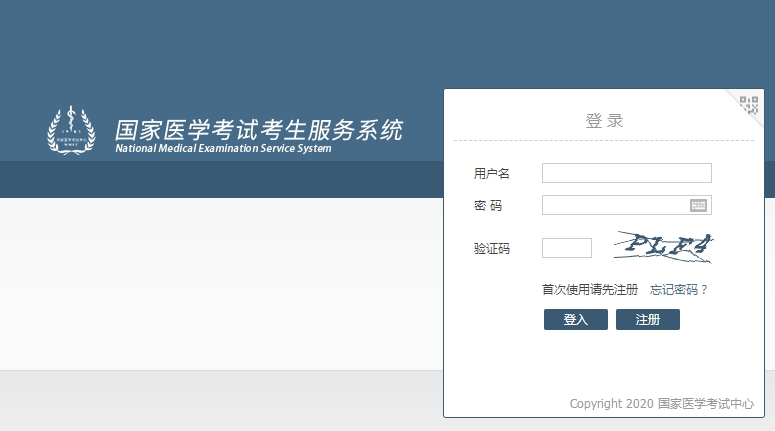
Task: Click the 用户名 field label
Action: 491,174
